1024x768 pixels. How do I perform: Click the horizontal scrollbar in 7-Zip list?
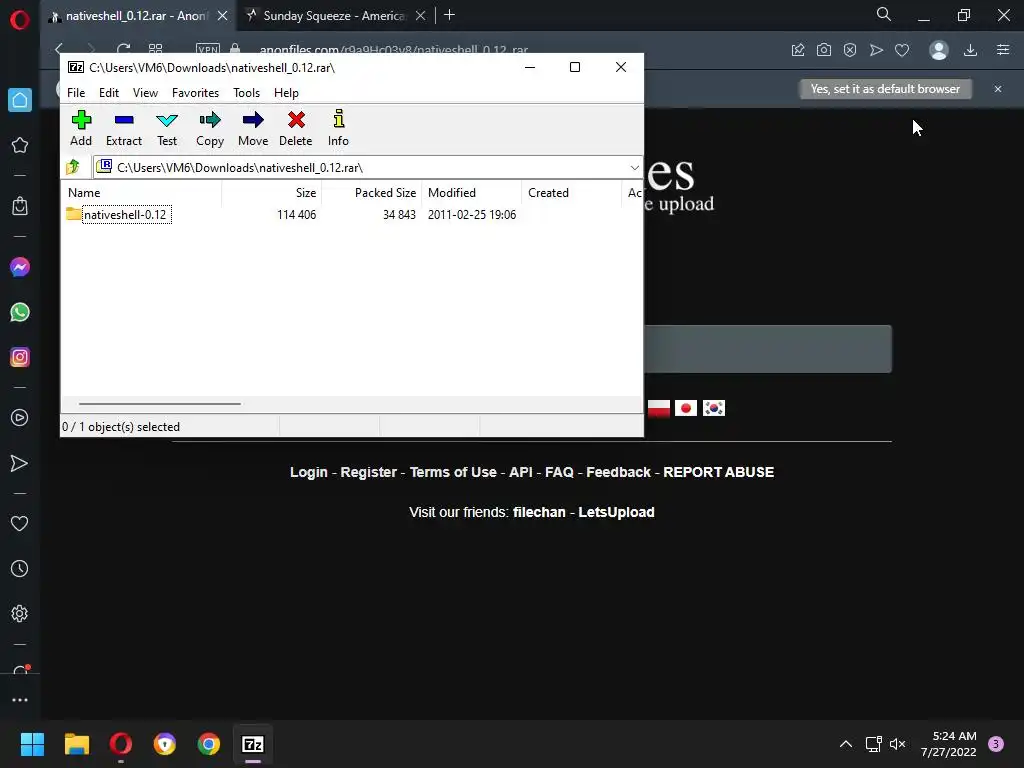160,404
